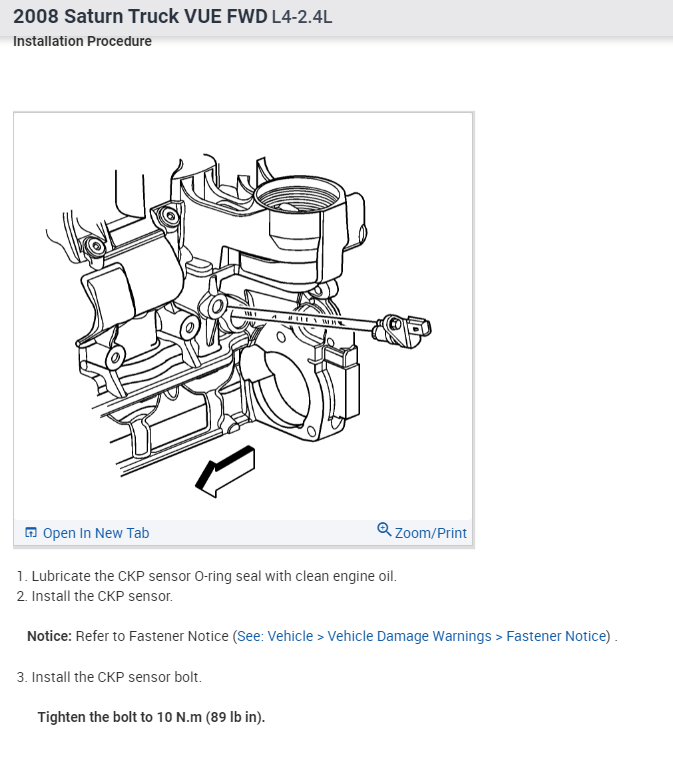Follow the Fastener Notice link text
The height and width of the screenshot is (776, 673).
[x=556, y=636]
